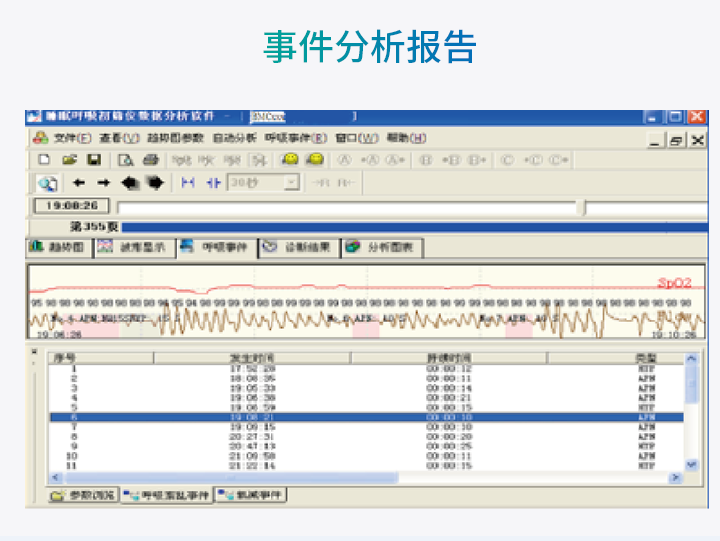720x541 pixels.
Task: Select the 呼吸紊乱事件 bottom tab
Action: (x=167, y=495)
